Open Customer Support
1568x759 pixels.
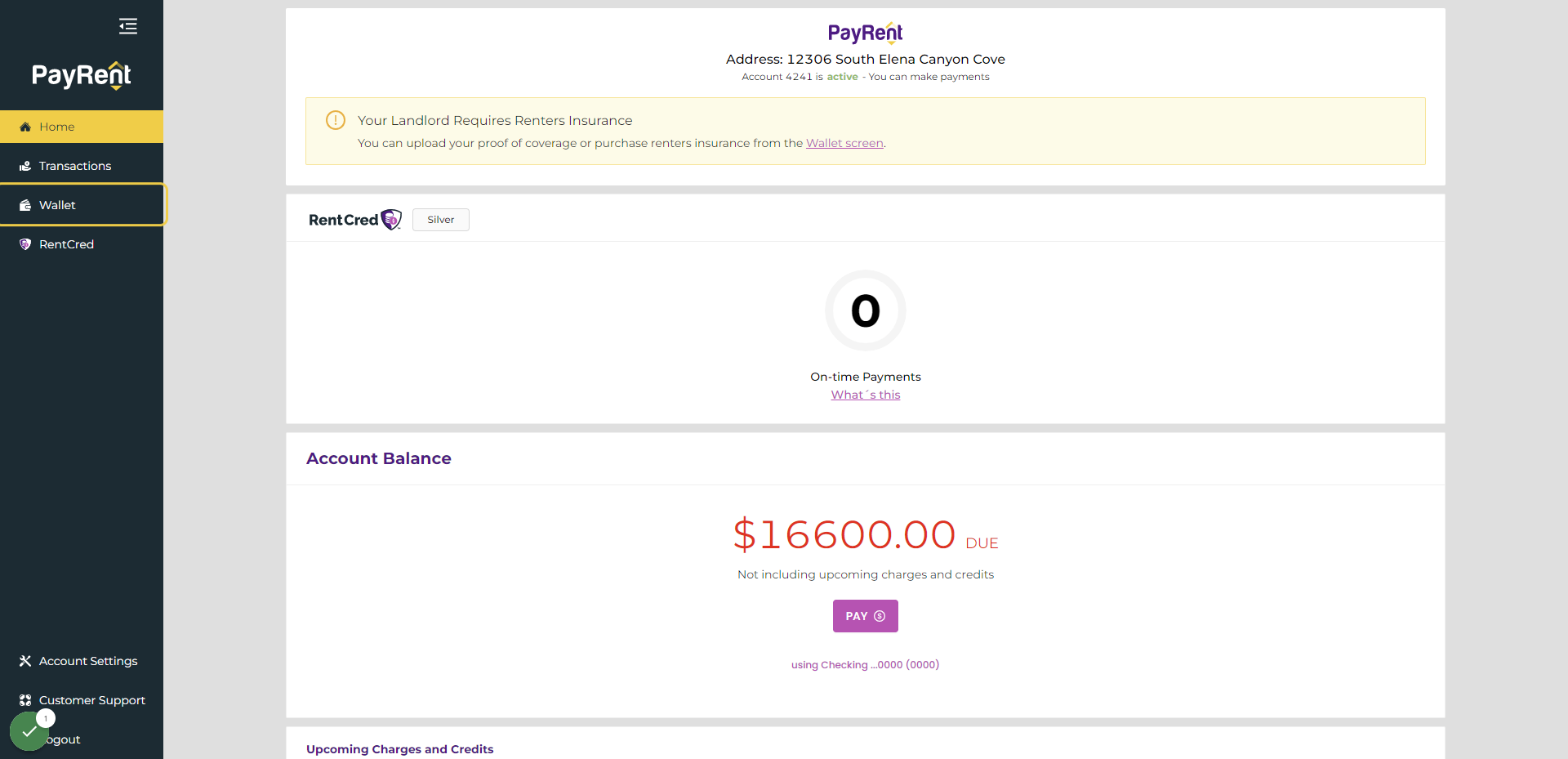point(82,700)
